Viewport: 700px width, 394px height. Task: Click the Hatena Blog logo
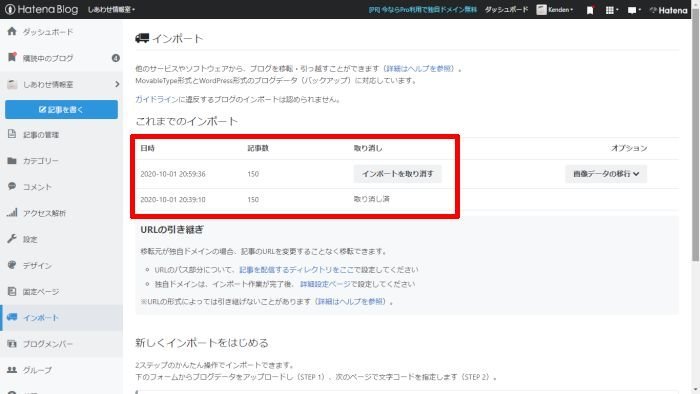(x=42, y=9)
